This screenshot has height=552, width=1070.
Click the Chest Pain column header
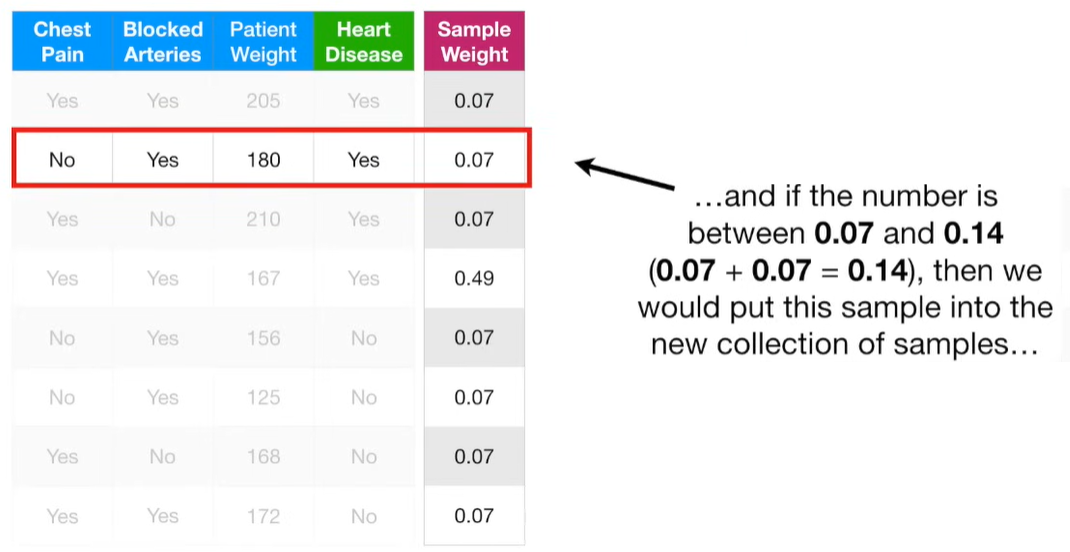point(62,41)
